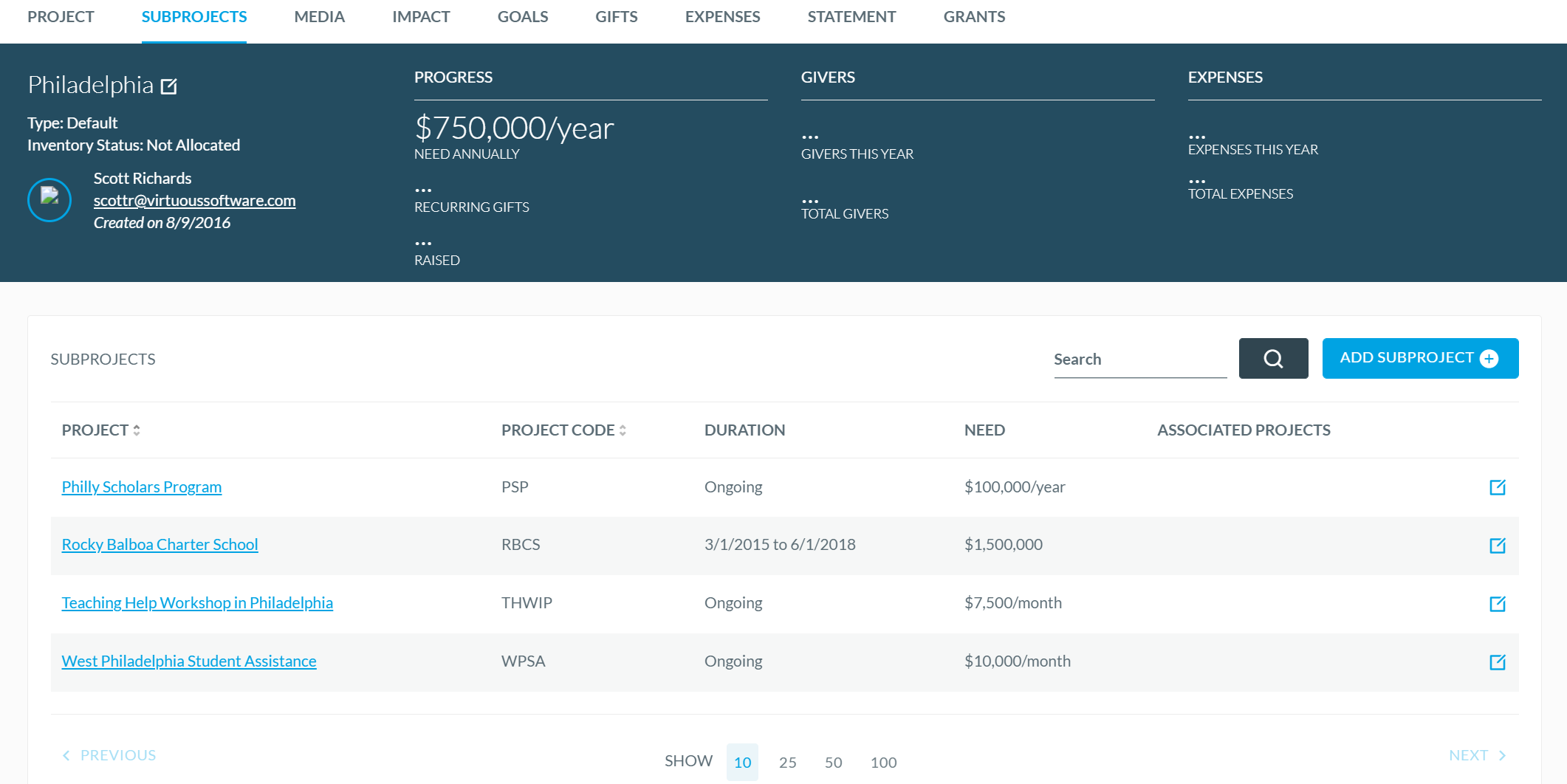Click the 3/1/2015 to 6/1/2018 duration
The height and width of the screenshot is (784, 1567).
pyautogui.click(x=780, y=545)
